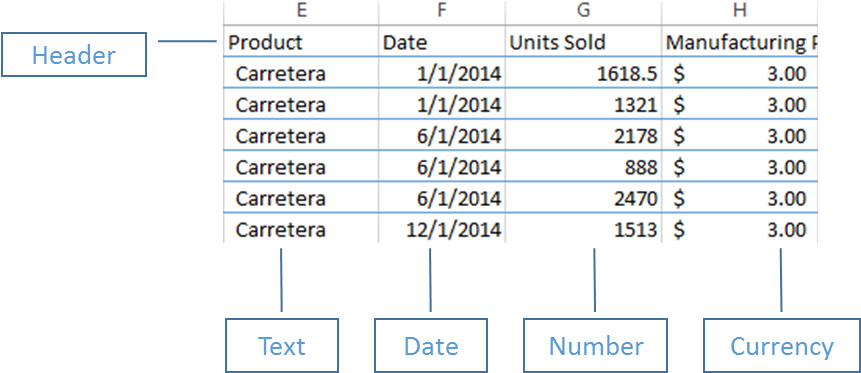
Task: Click the Number callout label box
Action: (x=595, y=346)
